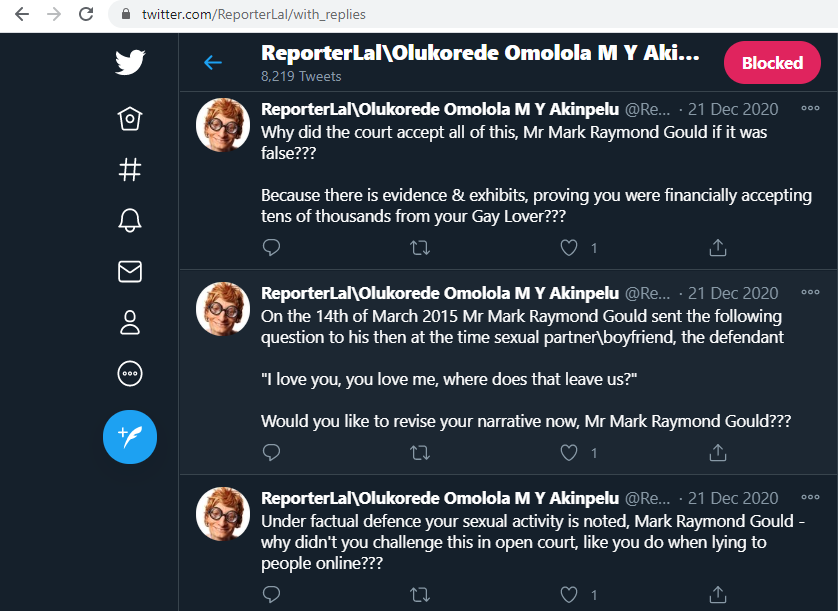Like the '14th of March 2015' tweet
Image resolution: width=838 pixels, height=611 pixels.
point(569,453)
